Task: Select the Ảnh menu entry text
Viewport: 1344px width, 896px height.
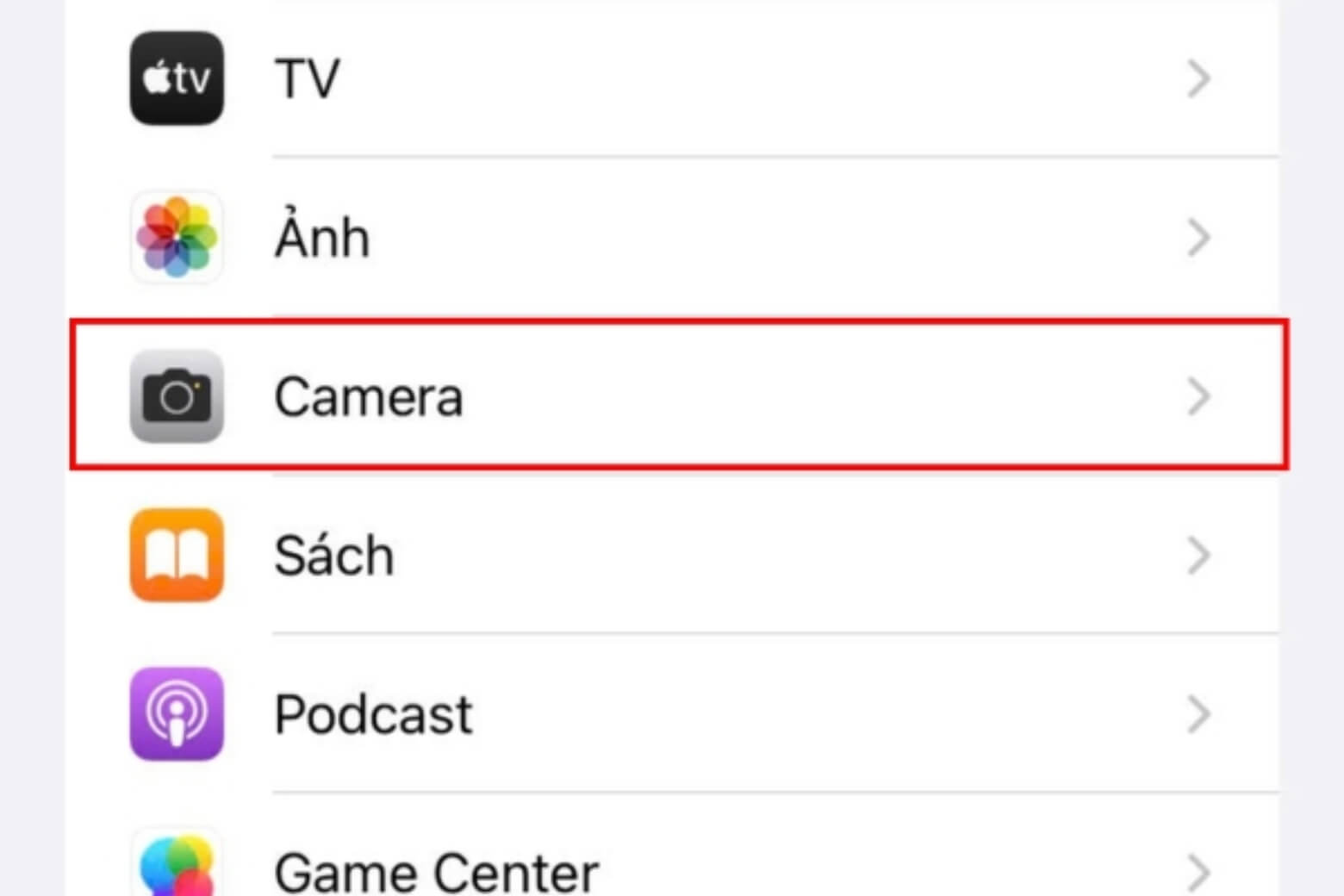Action: point(322,236)
